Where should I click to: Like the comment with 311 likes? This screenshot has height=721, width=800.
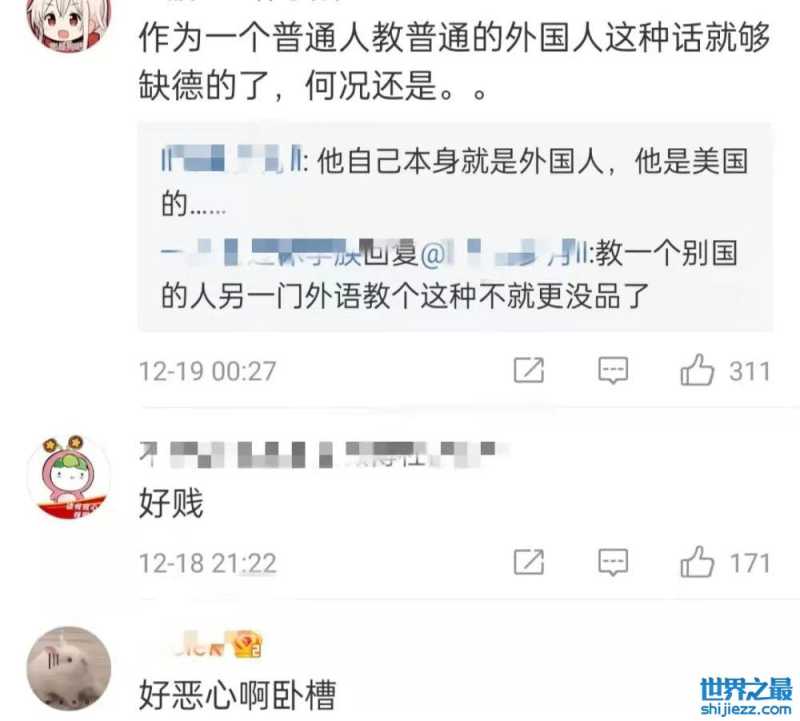click(697, 370)
